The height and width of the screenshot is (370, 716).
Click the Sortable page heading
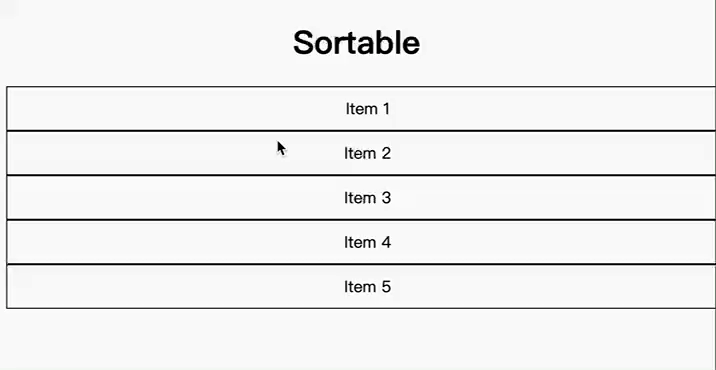(356, 43)
